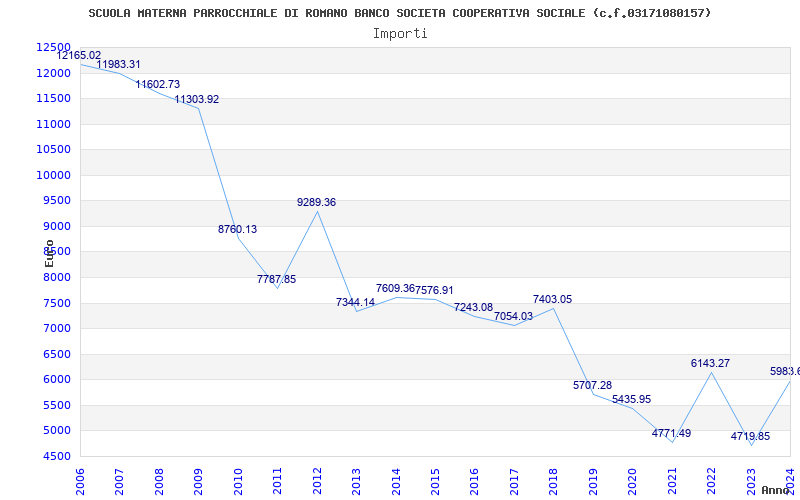The width and height of the screenshot is (800, 500).
Task: Click y-axis value 6500
Action: coord(56,354)
